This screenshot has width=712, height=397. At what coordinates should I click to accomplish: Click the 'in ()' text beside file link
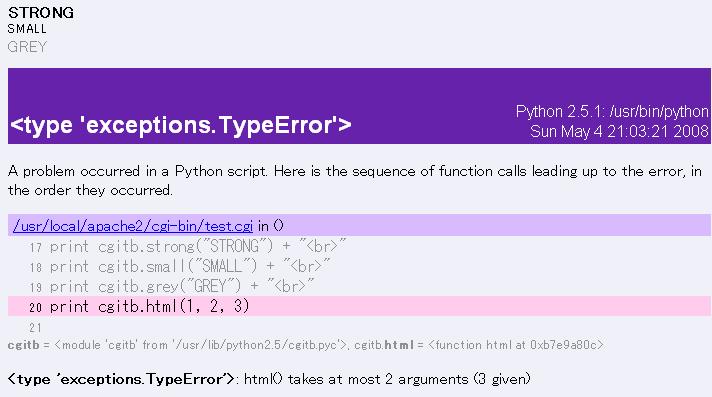[271, 226]
